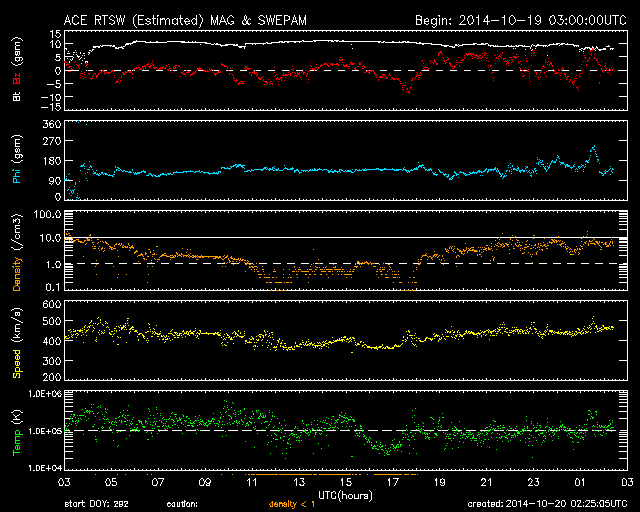Click the '600' tick label on the Speed axis
The width and height of the screenshot is (640, 512).
click(x=52, y=304)
